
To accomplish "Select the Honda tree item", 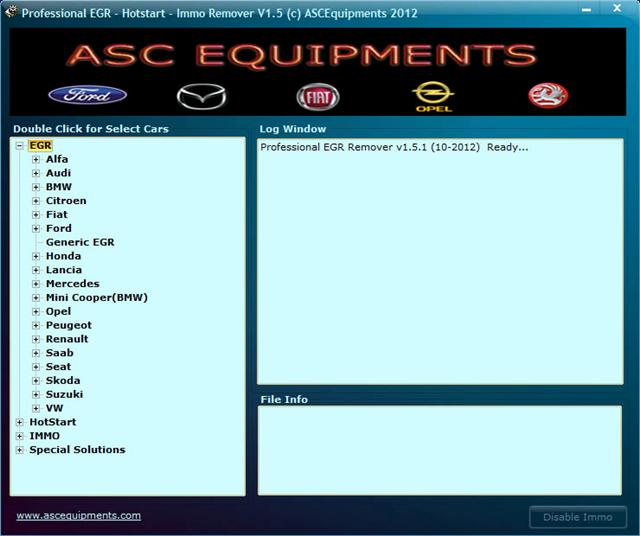I will [63, 256].
